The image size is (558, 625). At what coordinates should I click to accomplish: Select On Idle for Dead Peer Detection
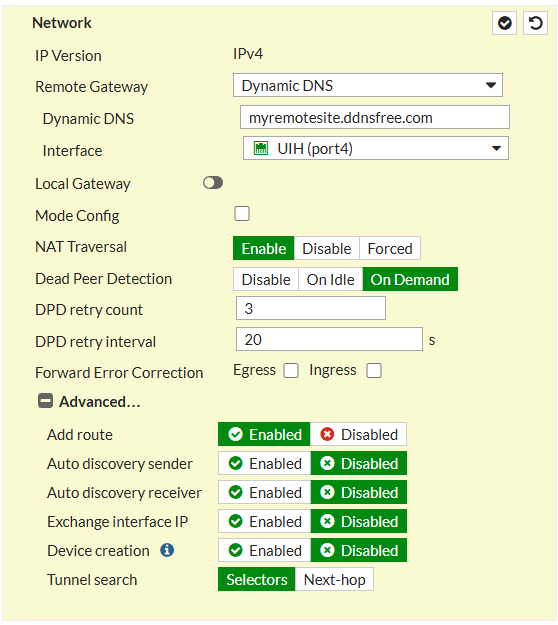(x=330, y=279)
